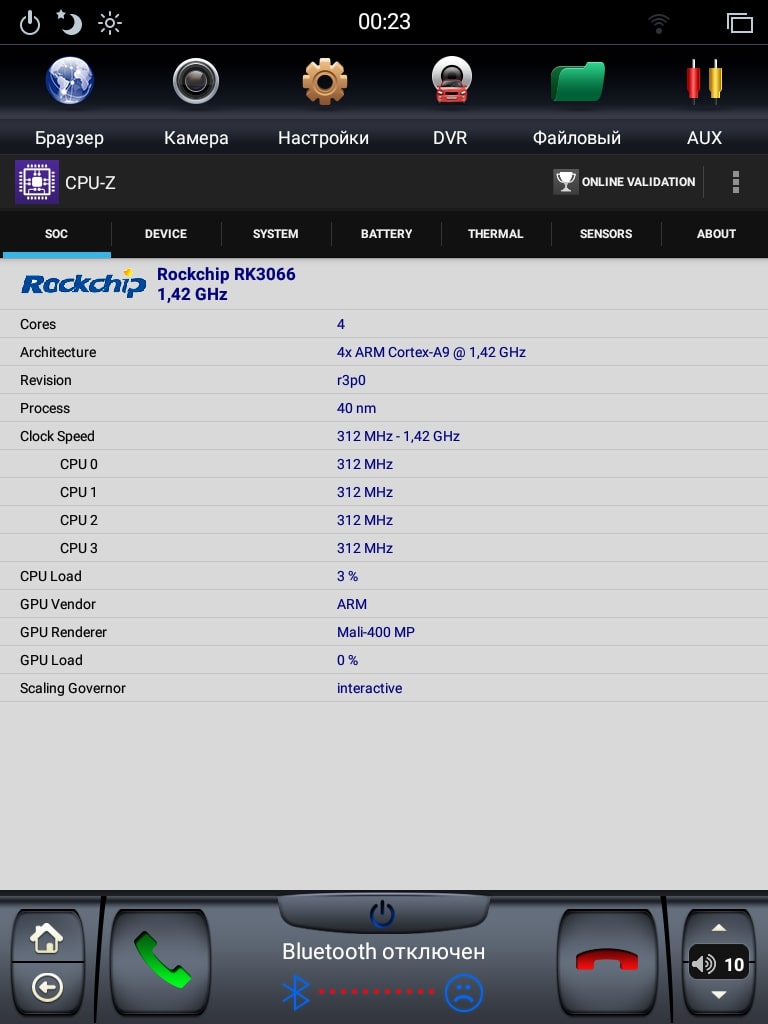Decrease volume with the down arrow
The image size is (768, 1024).
click(x=719, y=995)
